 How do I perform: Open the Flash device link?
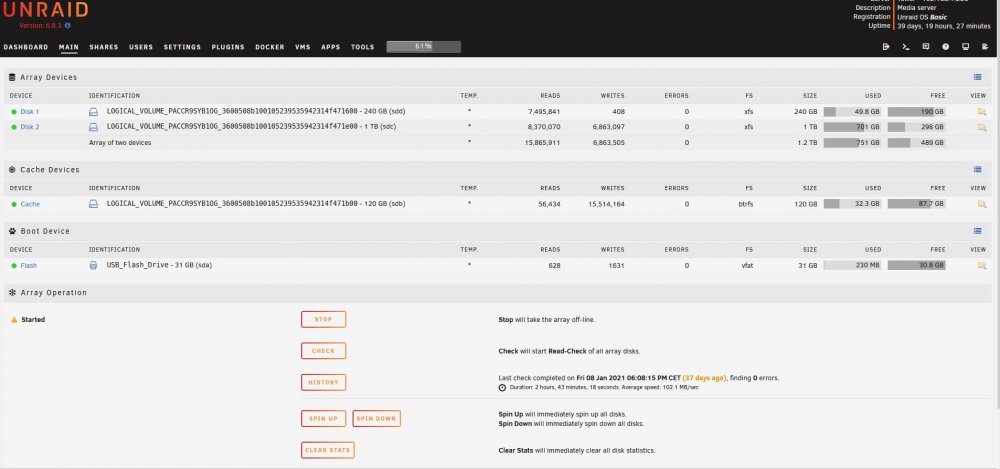(x=29, y=265)
